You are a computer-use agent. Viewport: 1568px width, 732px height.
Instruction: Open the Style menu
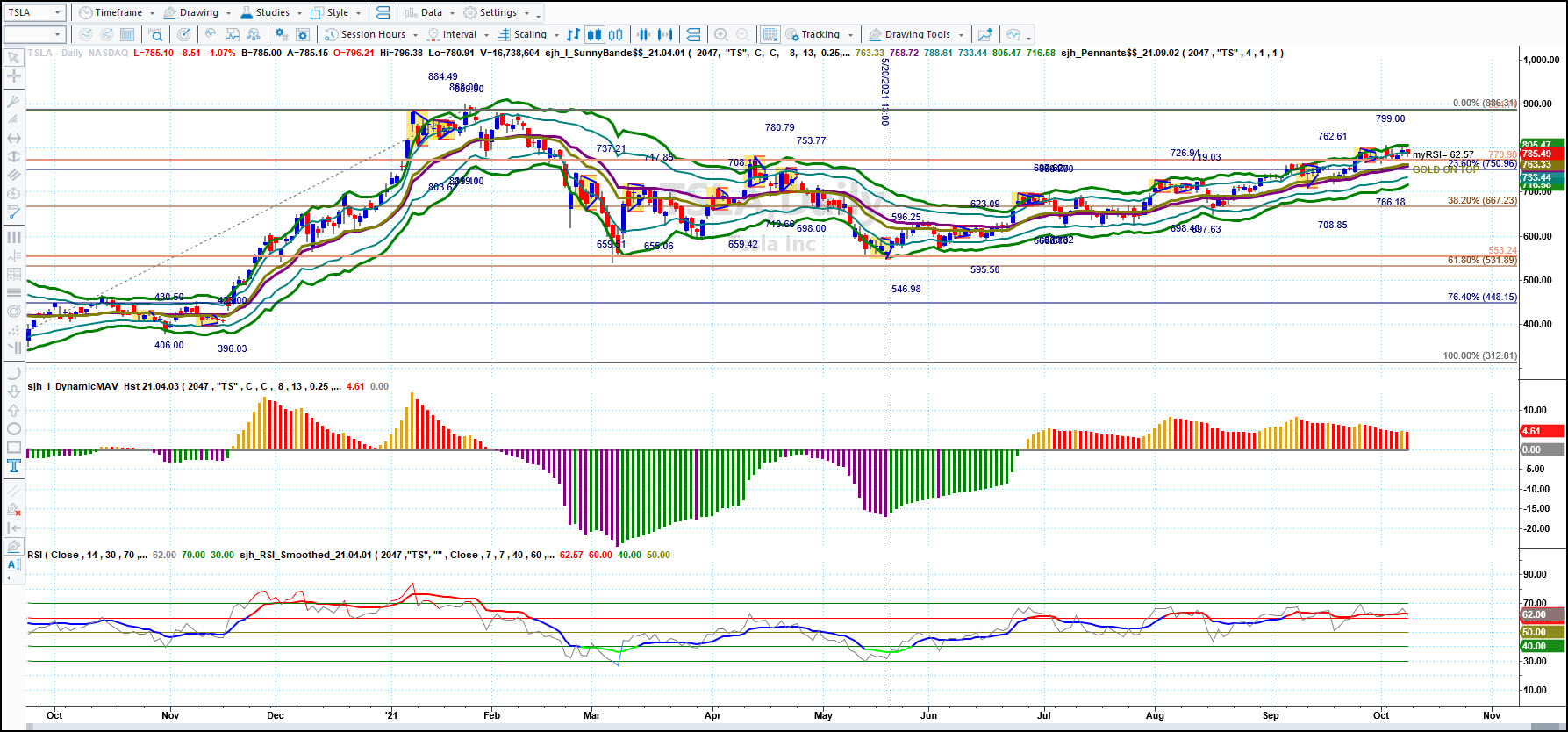pos(329,12)
